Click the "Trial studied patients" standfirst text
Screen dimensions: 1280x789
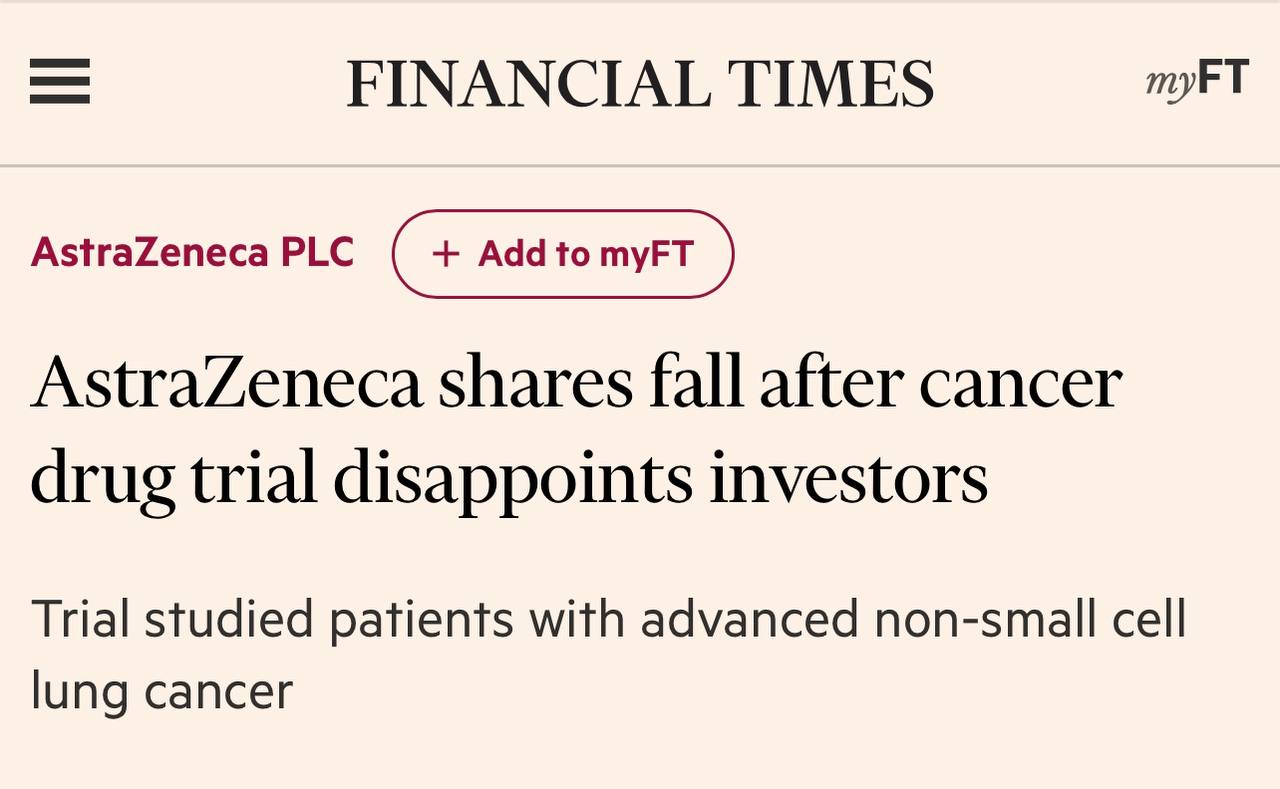coord(272,619)
